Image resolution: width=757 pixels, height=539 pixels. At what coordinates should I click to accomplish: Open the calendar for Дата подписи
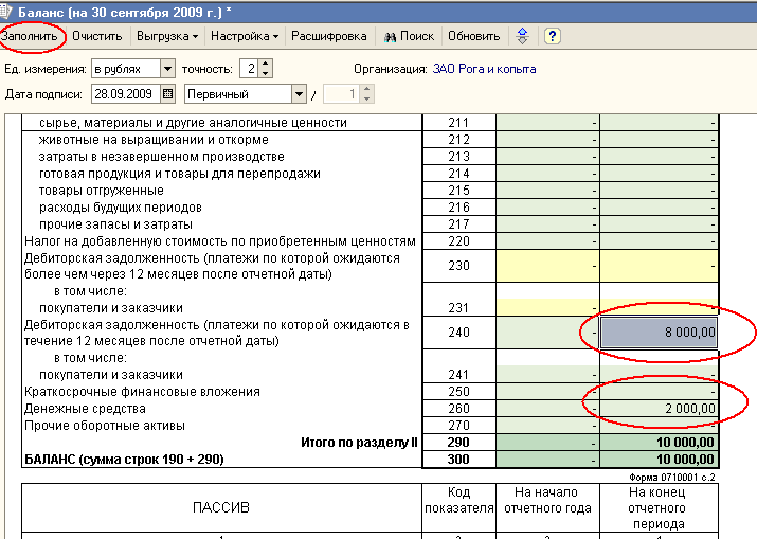[x=166, y=94]
